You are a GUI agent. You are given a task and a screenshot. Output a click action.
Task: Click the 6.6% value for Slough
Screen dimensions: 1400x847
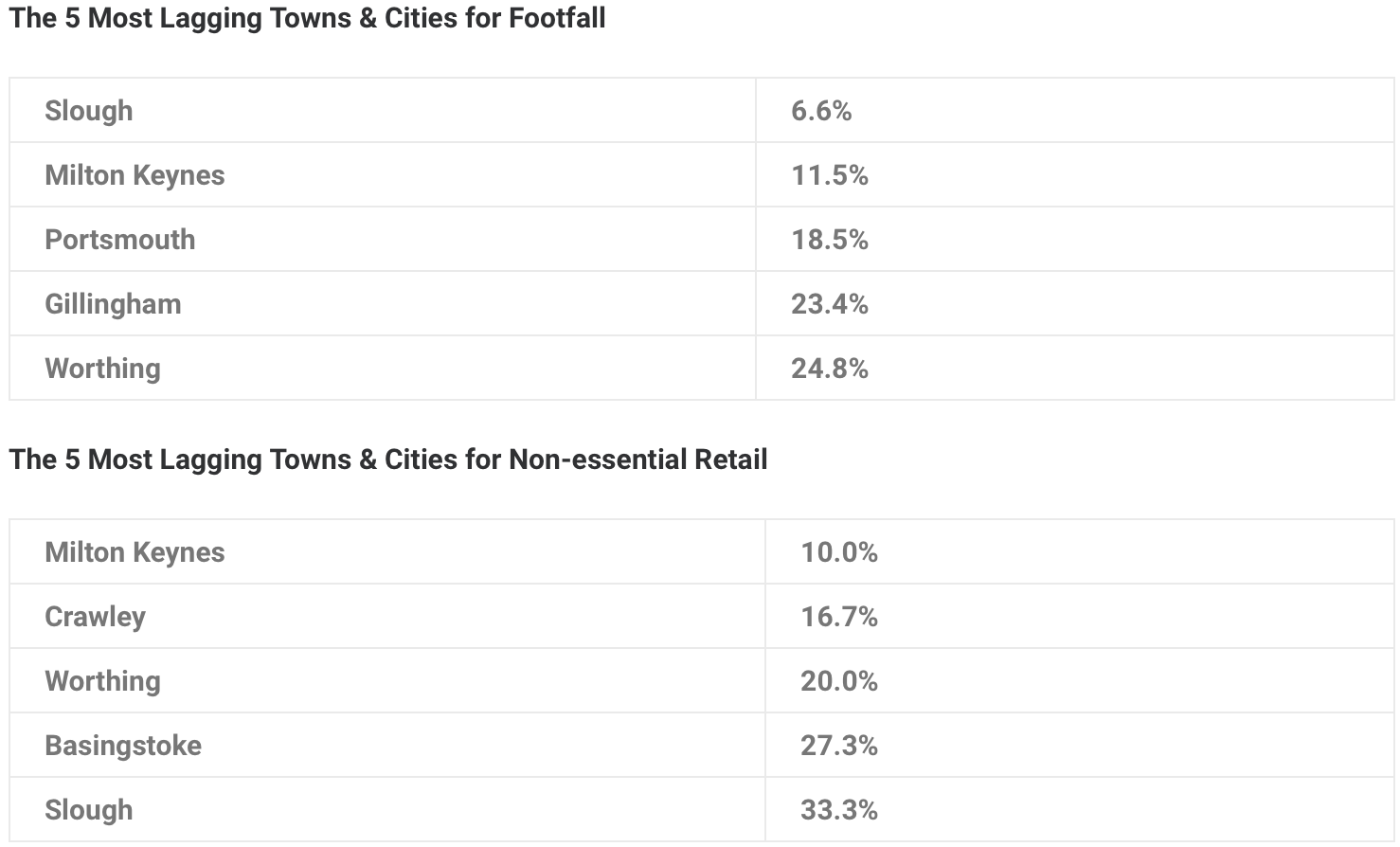(x=821, y=111)
